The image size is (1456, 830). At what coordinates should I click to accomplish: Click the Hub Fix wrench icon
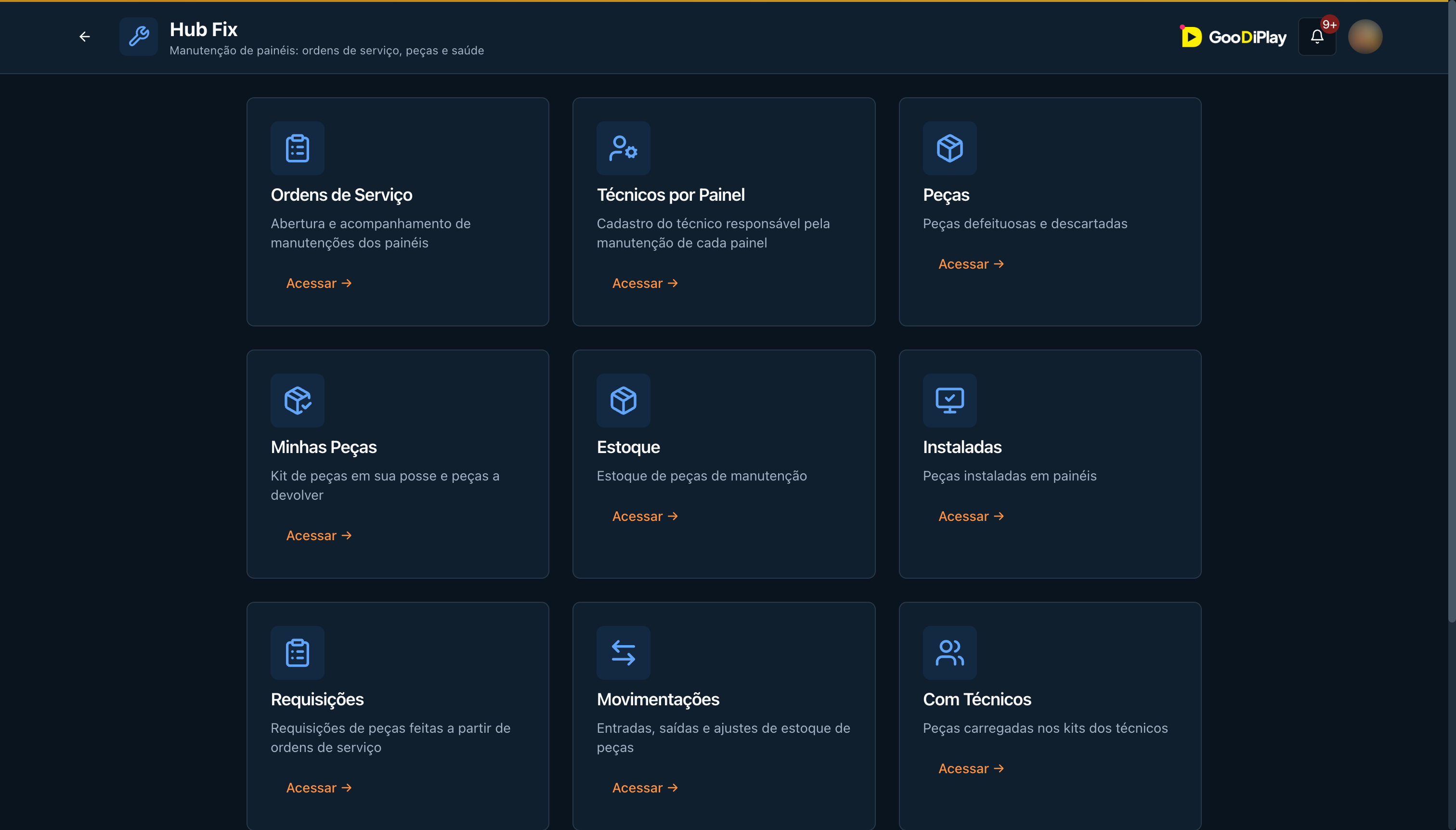(139, 37)
